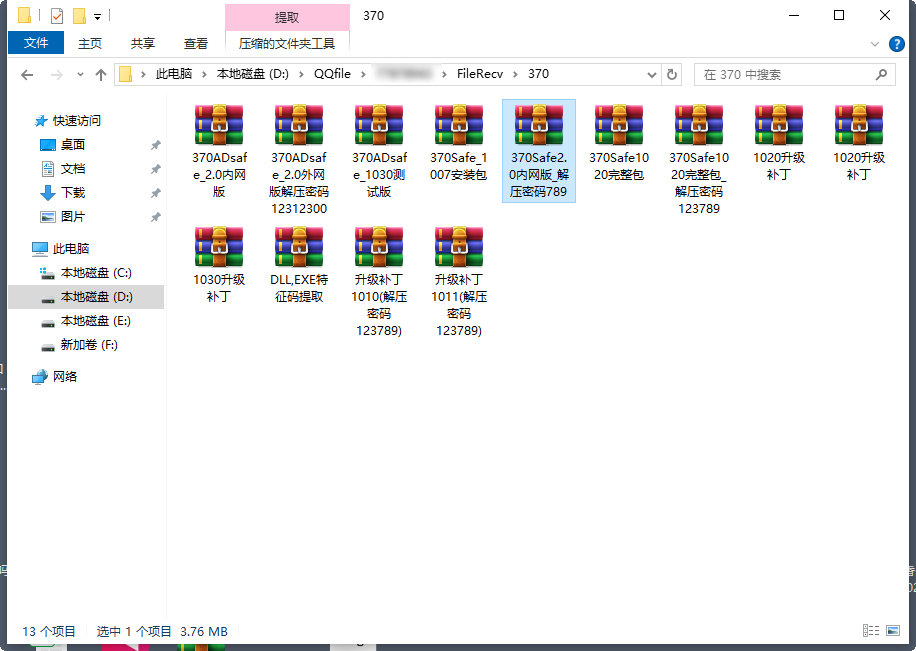Go to 本地磁盘 (D:) in the address bar
The height and width of the screenshot is (651, 916).
[x=252, y=74]
